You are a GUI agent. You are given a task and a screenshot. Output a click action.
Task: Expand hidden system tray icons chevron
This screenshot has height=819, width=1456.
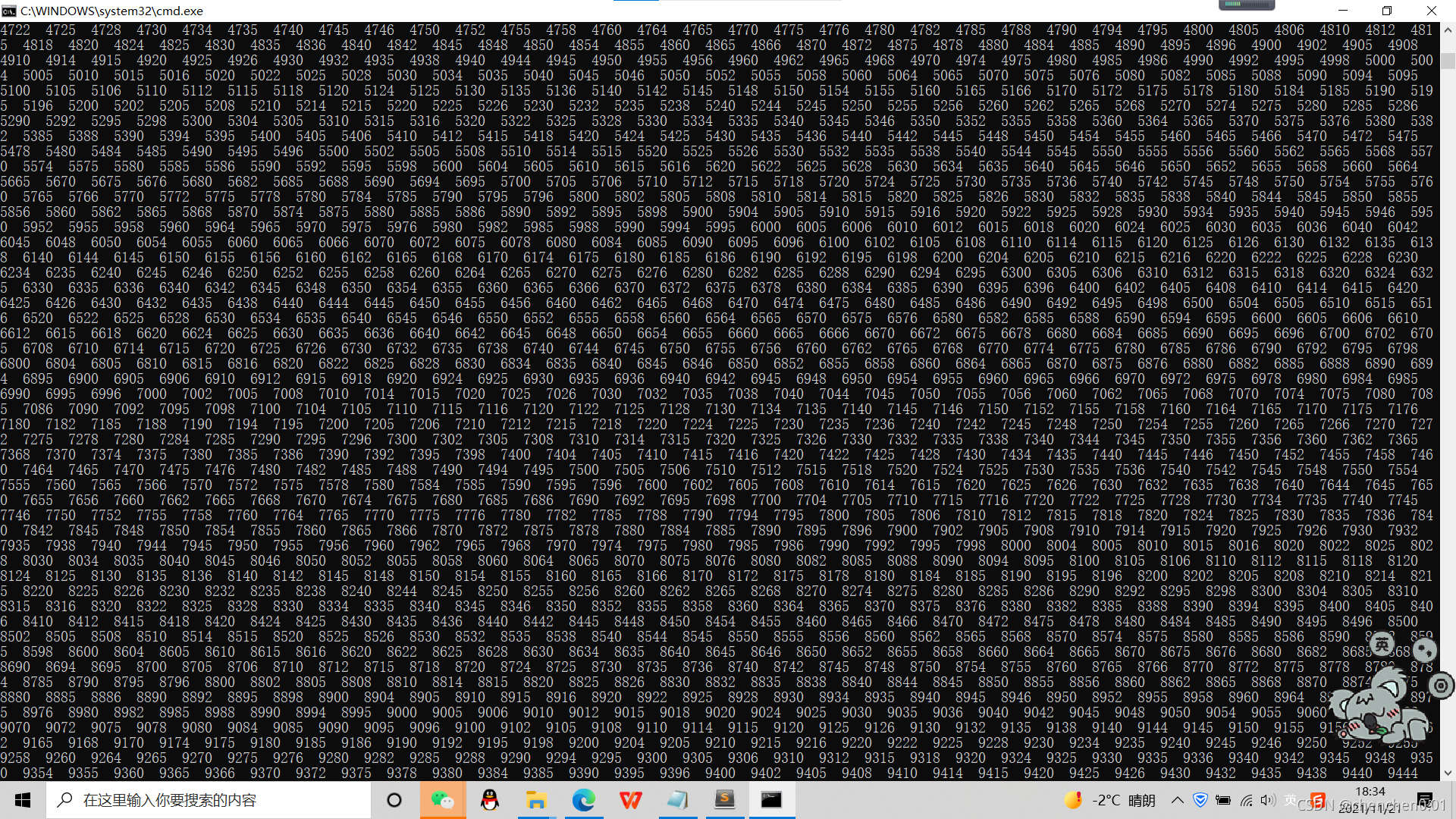[1177, 800]
